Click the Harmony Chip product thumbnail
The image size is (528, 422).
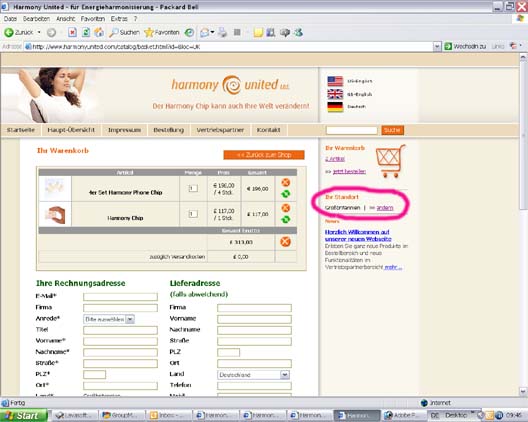[x=56, y=215]
